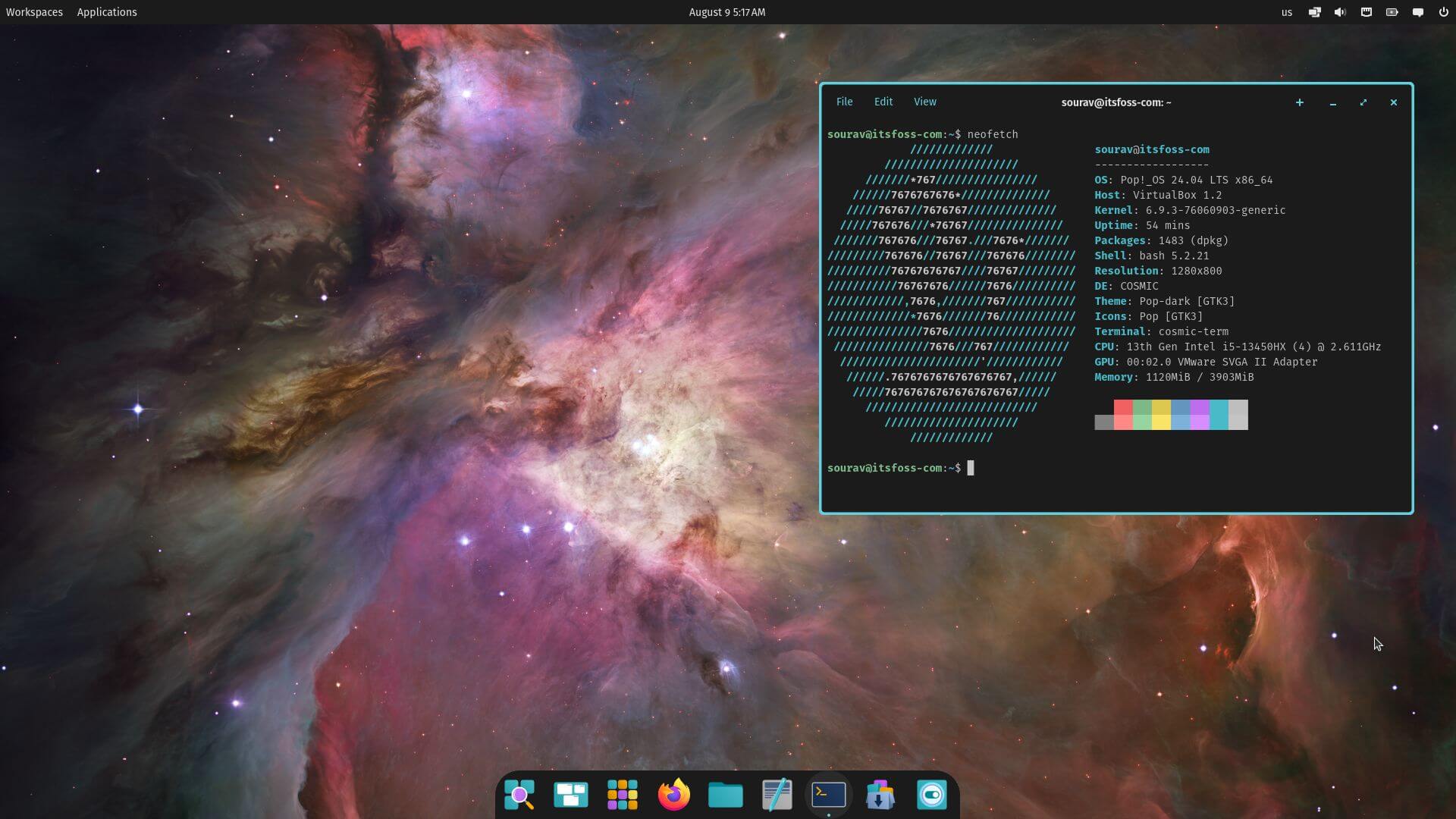Open the application grid in the dock
Image resolution: width=1456 pixels, height=819 pixels.
pos(622,795)
